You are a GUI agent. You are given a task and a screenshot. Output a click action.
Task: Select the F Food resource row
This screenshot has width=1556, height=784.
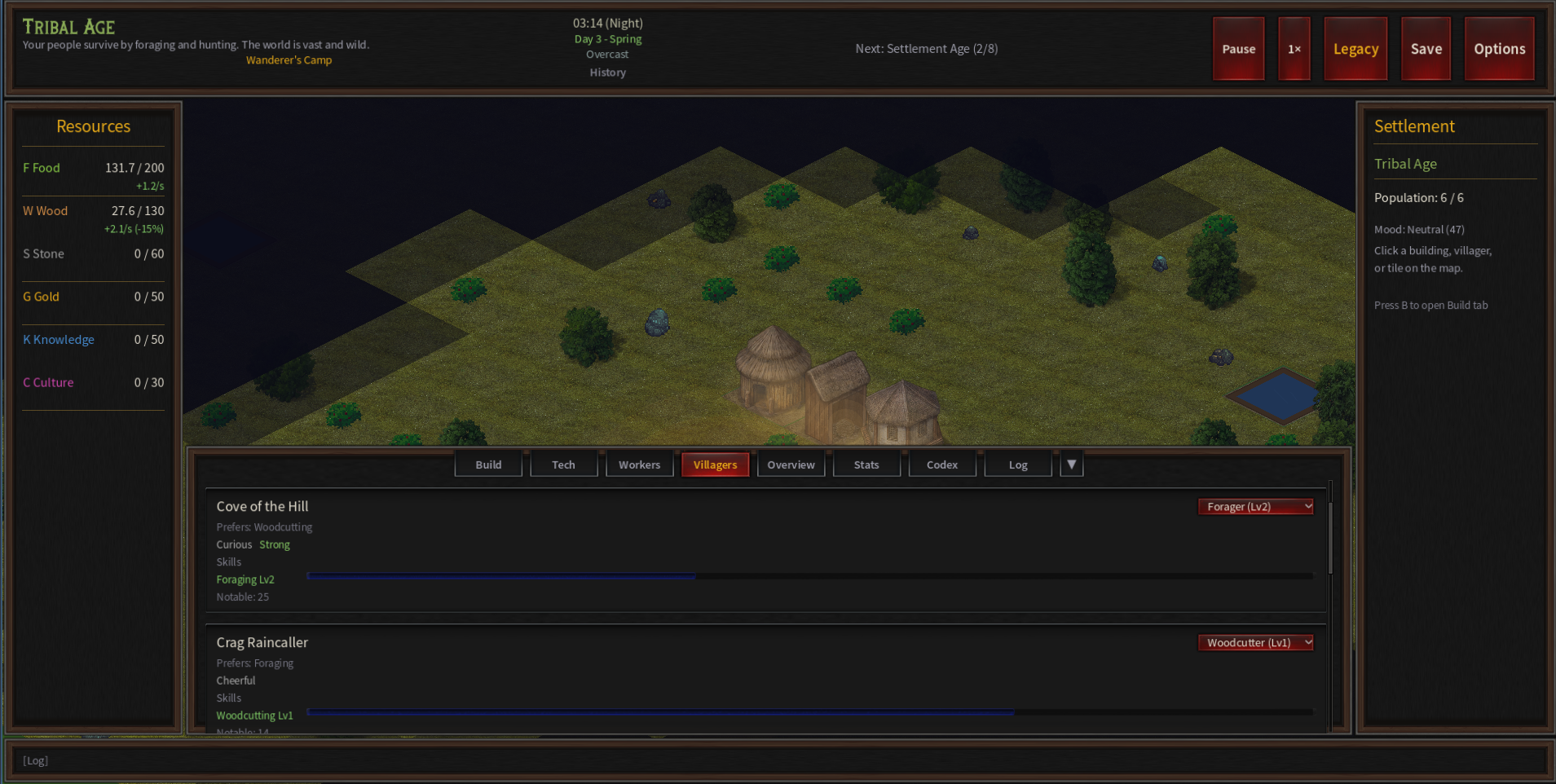point(93,175)
